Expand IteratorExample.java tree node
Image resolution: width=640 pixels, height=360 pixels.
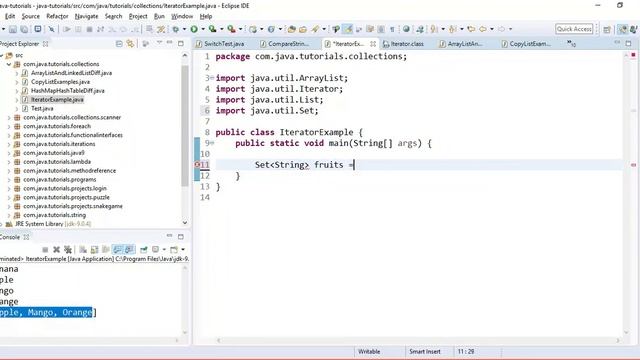[17, 100]
